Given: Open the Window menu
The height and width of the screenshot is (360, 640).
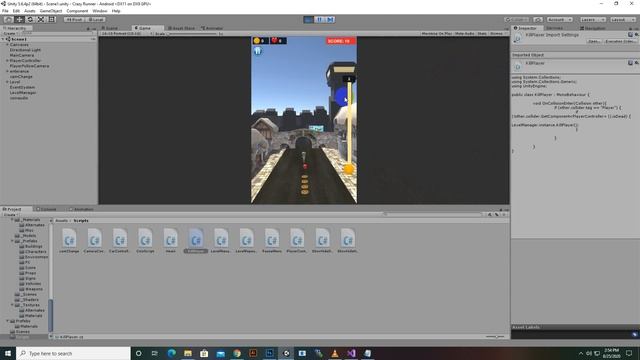Looking at the screenshot, I should (100, 11).
